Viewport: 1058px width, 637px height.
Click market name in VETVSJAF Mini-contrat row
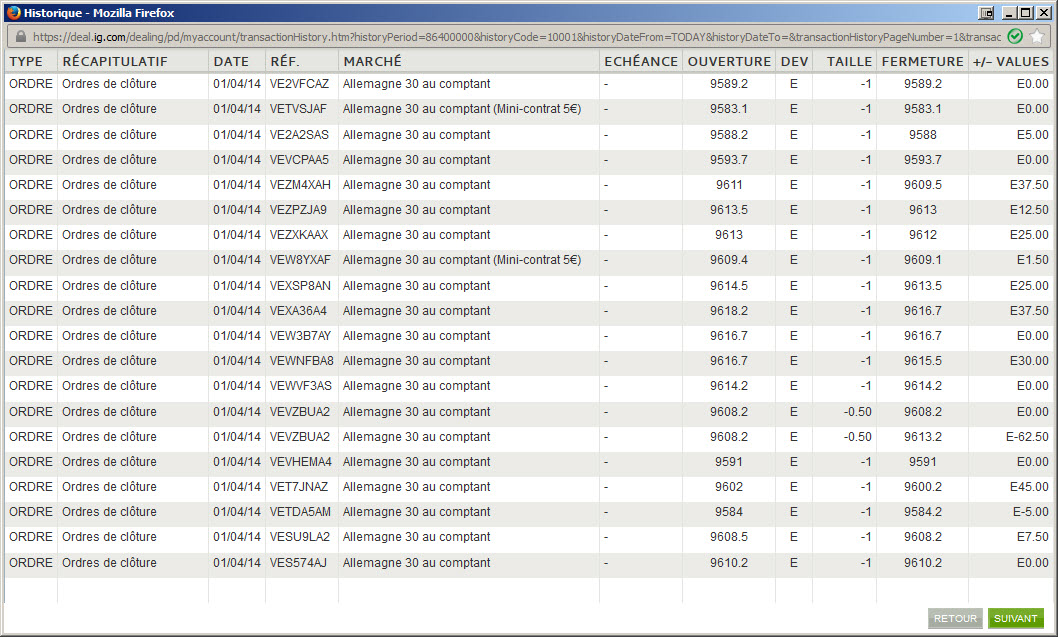pyautogui.click(x=462, y=109)
